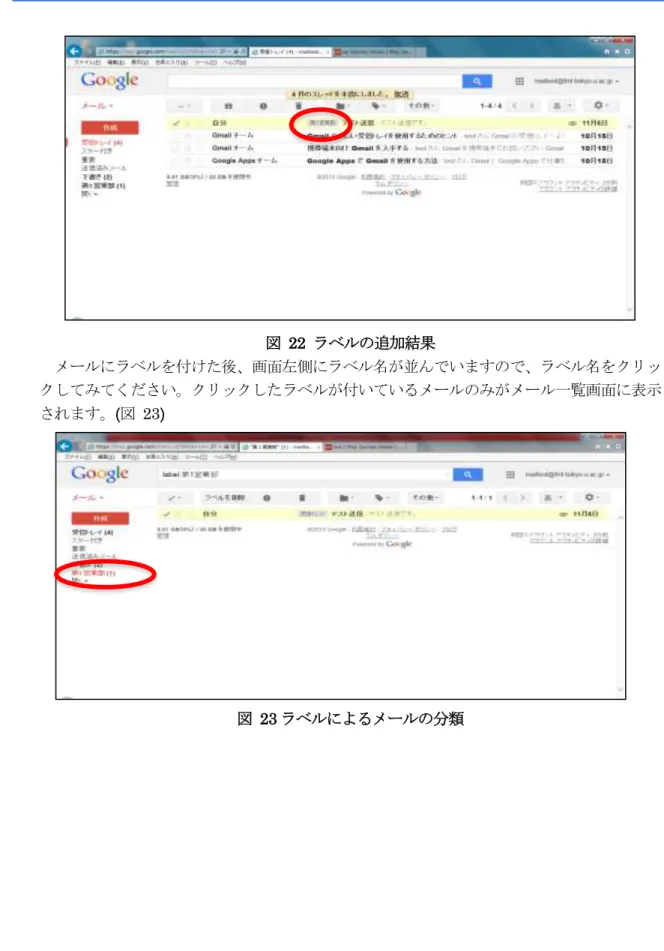Click browser back arrow in Figure 23 window
The height and width of the screenshot is (951, 664).
point(65,446)
